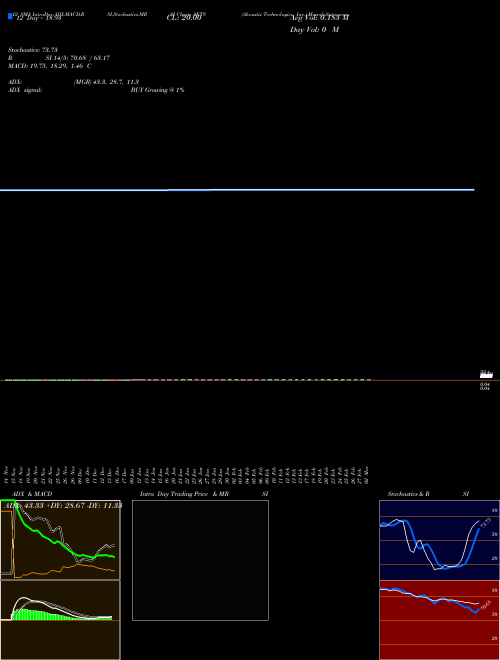
Task: Open the ADX line chart panel
Action: tap(60, 540)
